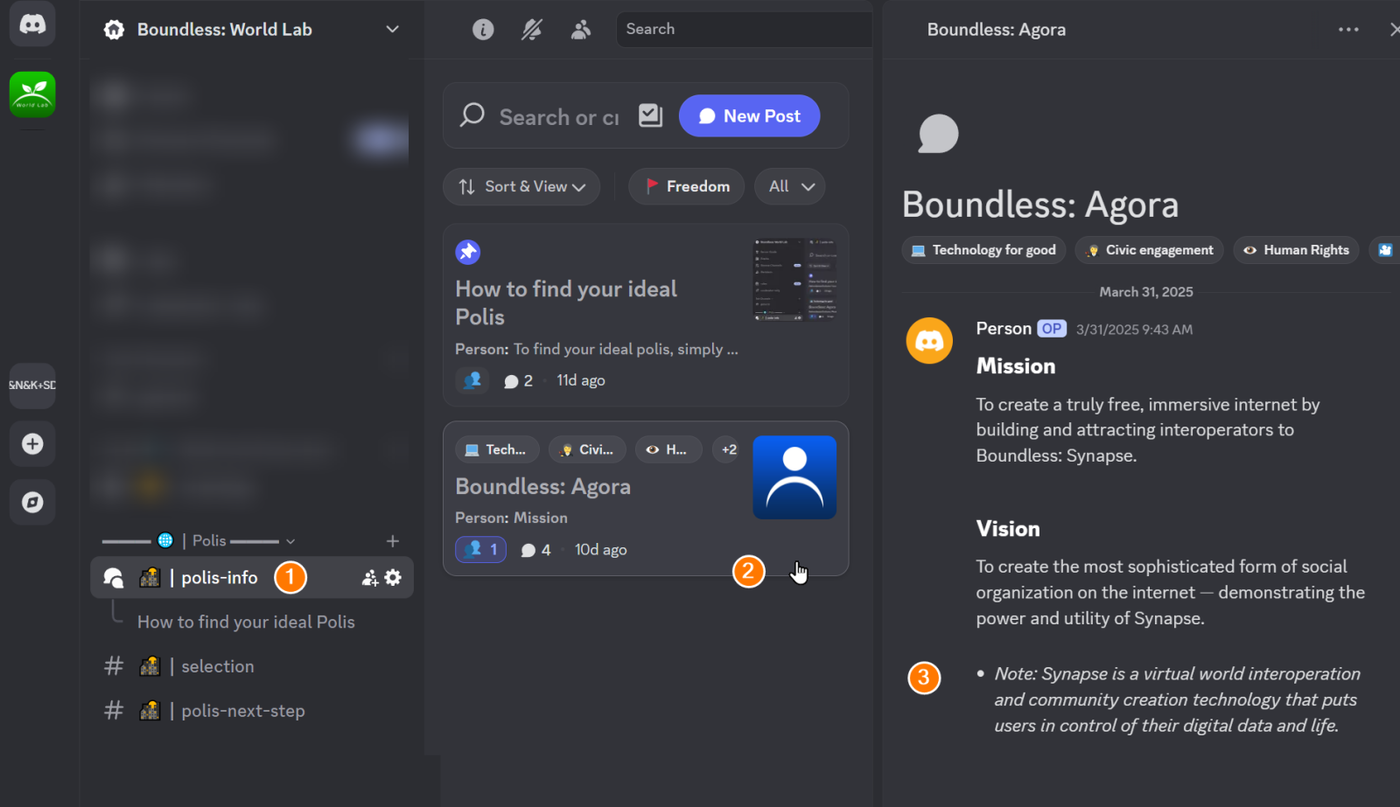Collapse the Polis channel category
This screenshot has height=807, width=1400.
tap(199, 541)
